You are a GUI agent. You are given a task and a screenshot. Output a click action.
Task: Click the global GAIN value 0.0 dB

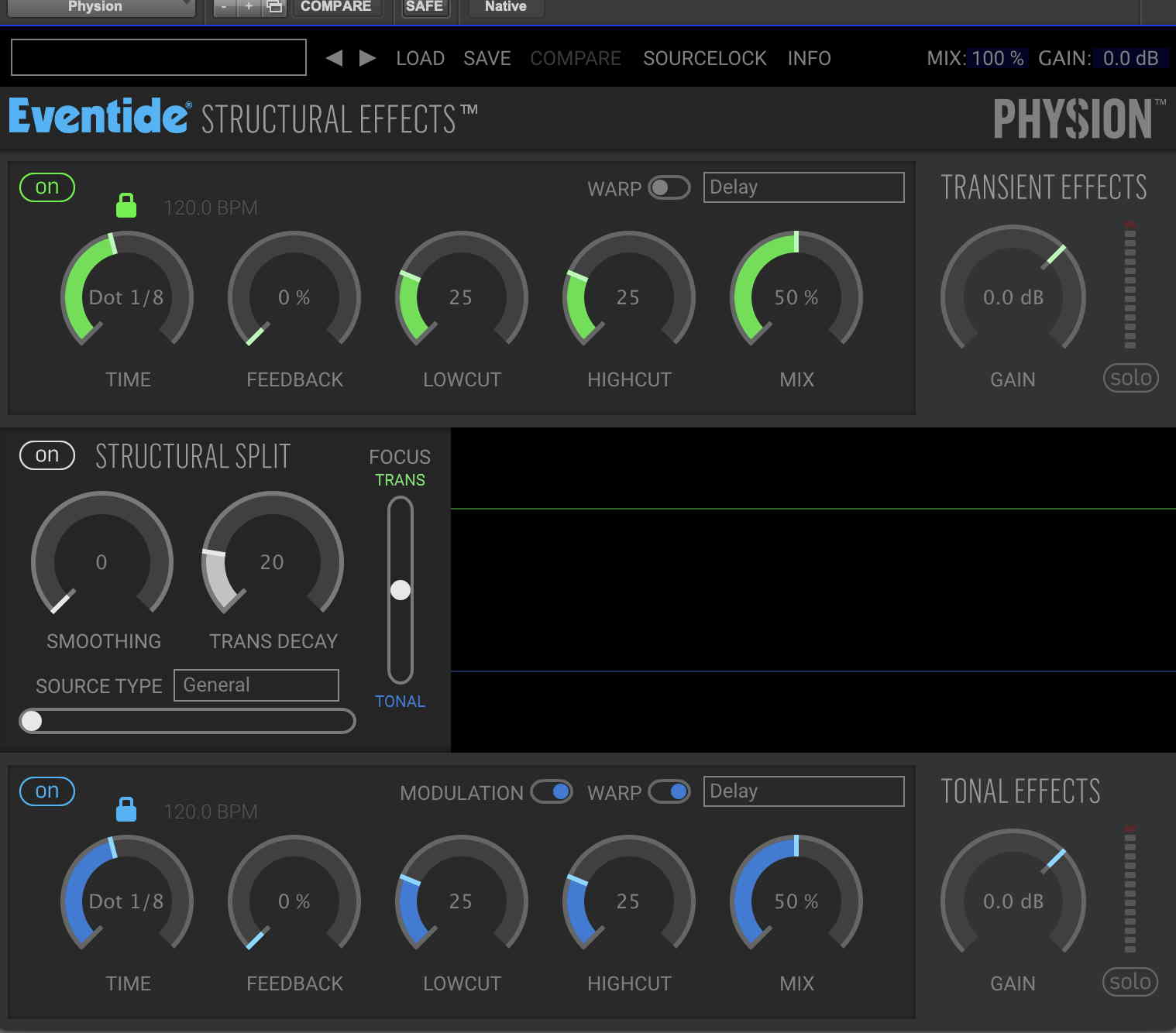tap(1131, 58)
